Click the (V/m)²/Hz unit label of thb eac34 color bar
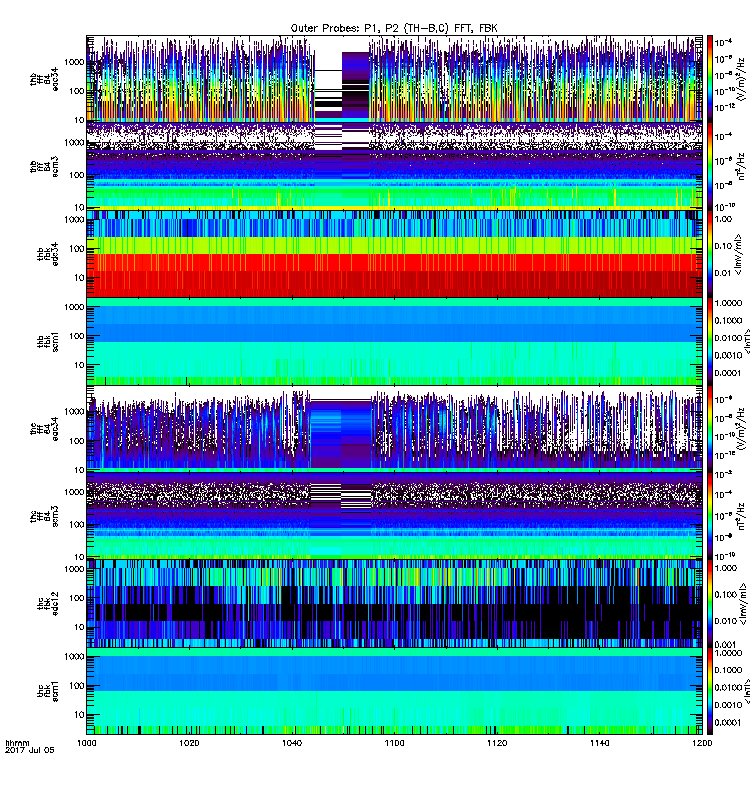The height and width of the screenshot is (800, 750). coord(741,79)
